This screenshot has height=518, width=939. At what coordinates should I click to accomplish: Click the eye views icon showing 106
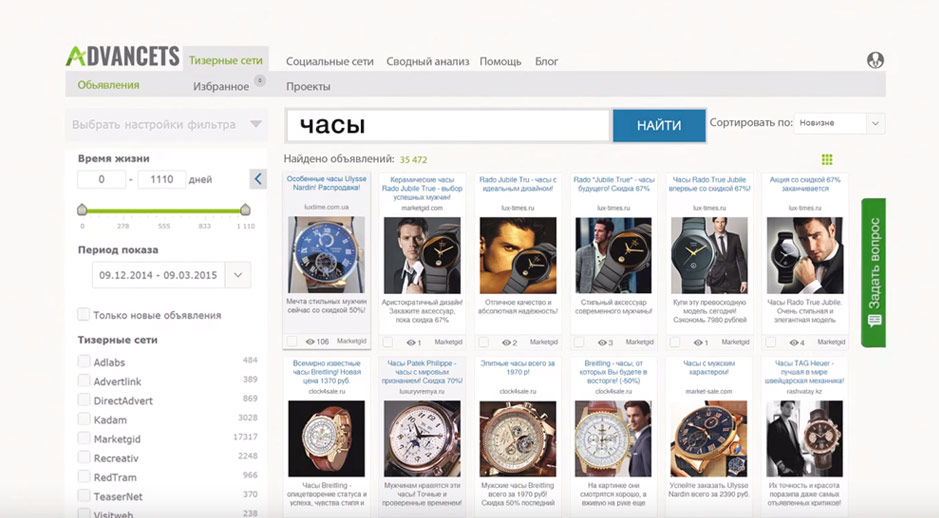coord(310,342)
